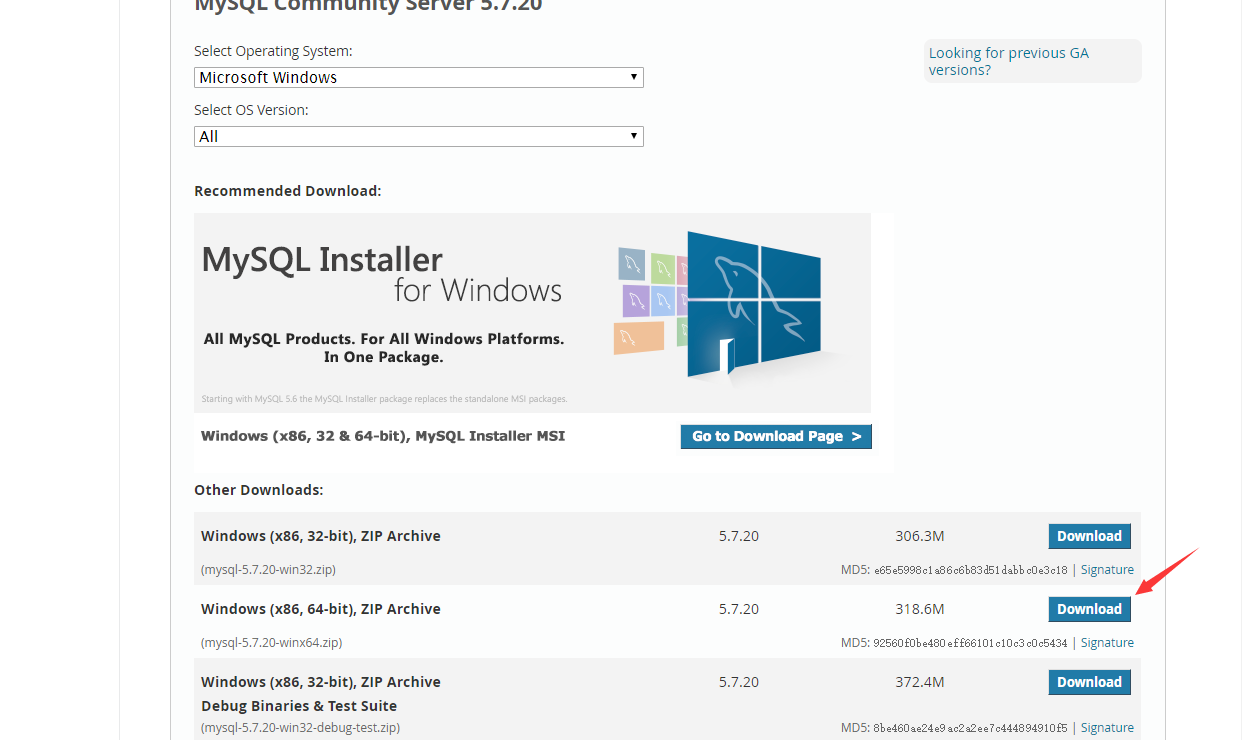Click the MD5 hash starting with 8be460ae24e9

[x=970, y=728]
